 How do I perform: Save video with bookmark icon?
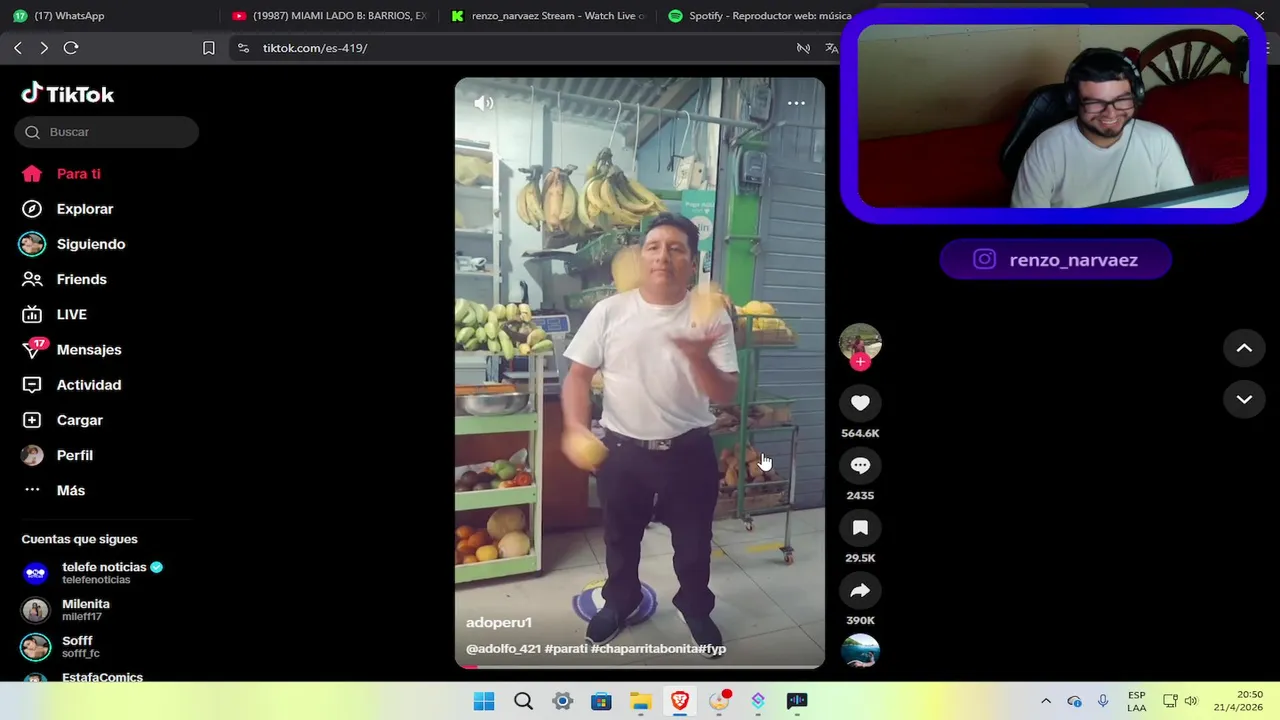pyautogui.click(x=860, y=528)
